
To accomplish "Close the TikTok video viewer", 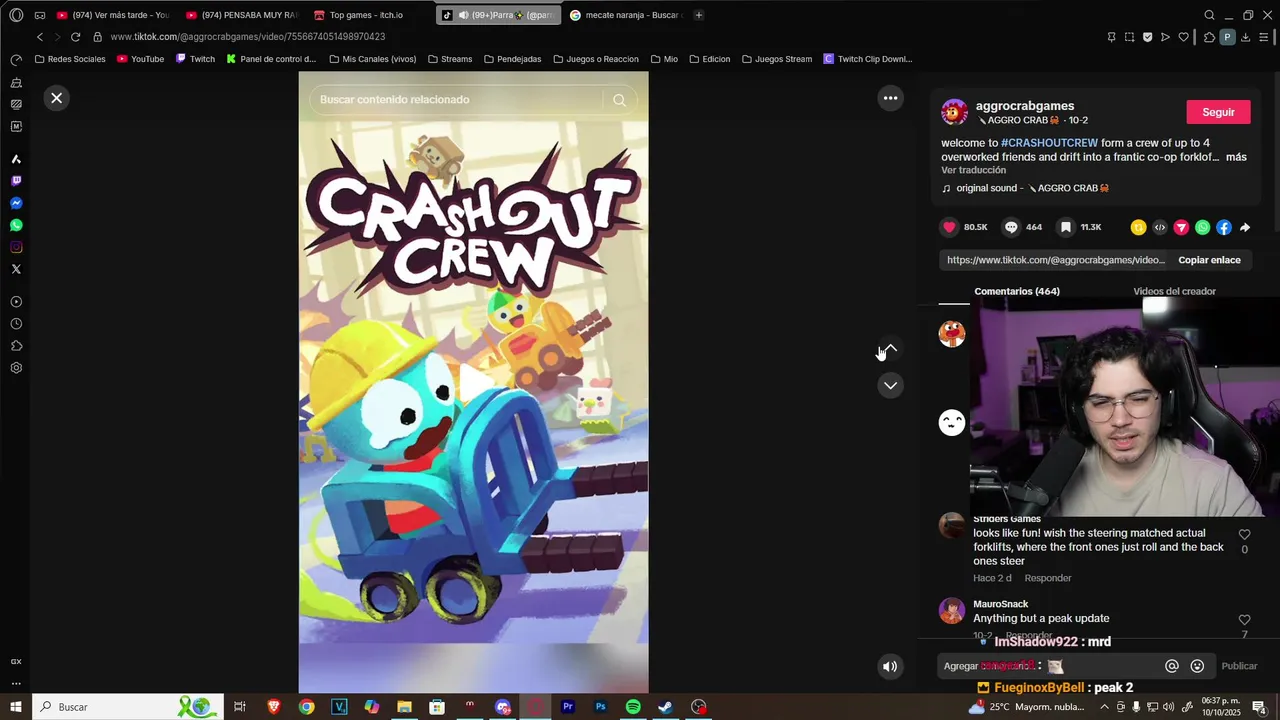I will 57,98.
